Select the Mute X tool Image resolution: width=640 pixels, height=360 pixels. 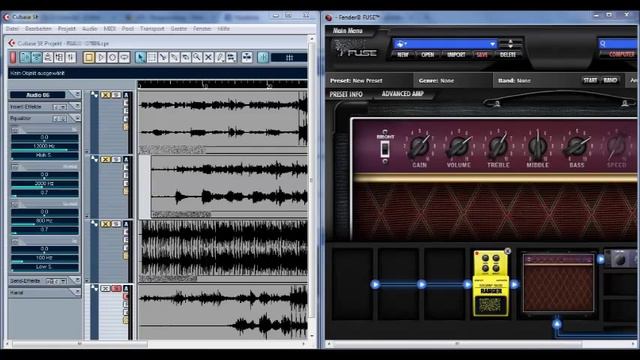208,58
